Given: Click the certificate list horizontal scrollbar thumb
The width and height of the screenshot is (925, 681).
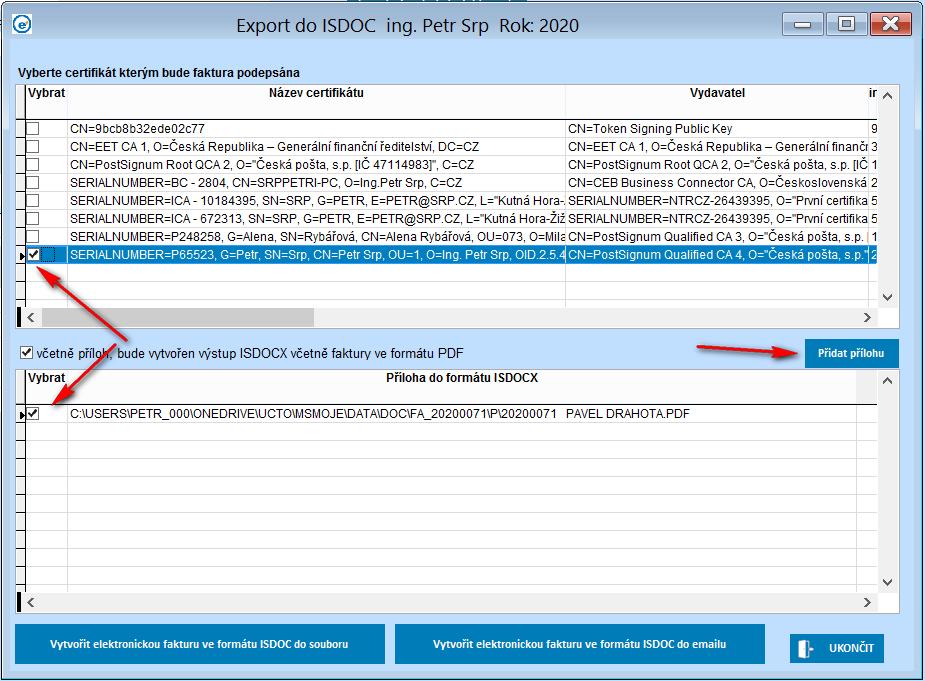Looking at the screenshot, I should [178, 317].
